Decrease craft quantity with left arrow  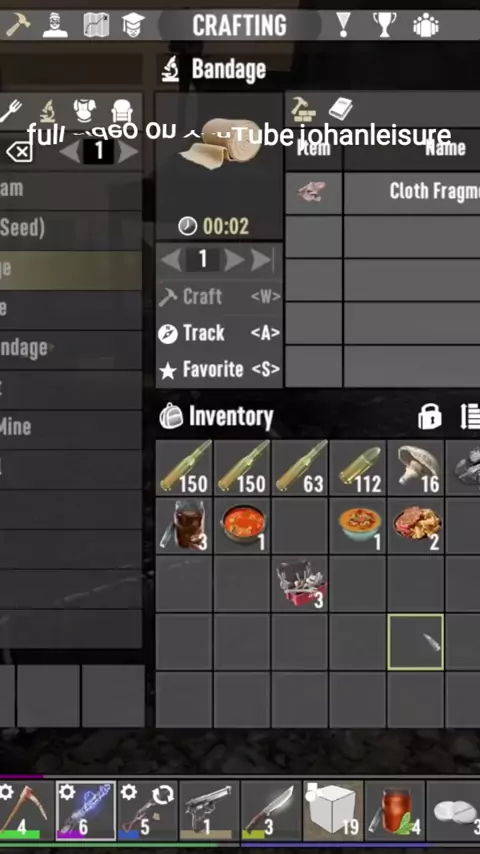point(171,260)
